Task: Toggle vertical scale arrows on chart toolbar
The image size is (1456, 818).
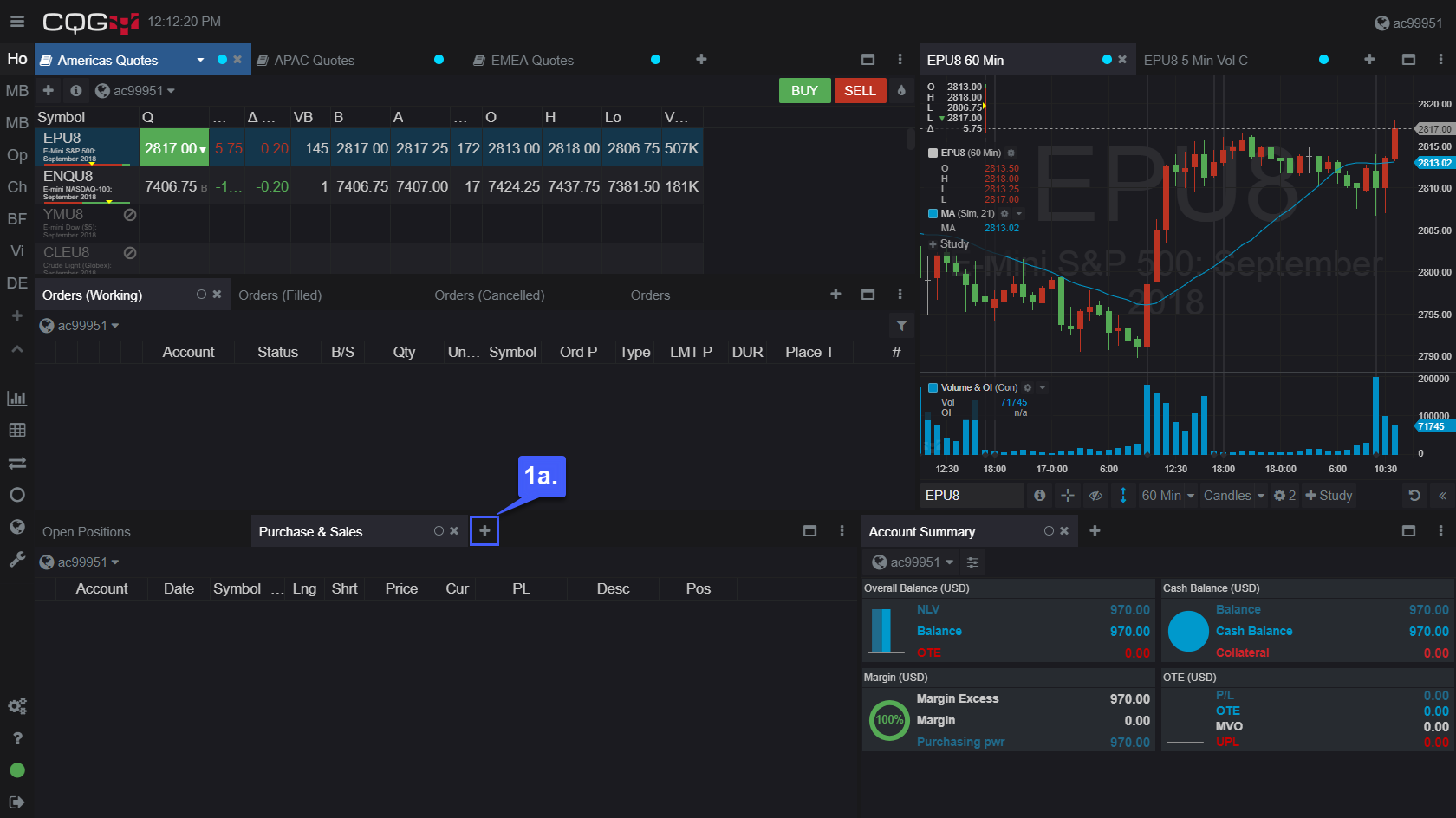Action: 1123,496
